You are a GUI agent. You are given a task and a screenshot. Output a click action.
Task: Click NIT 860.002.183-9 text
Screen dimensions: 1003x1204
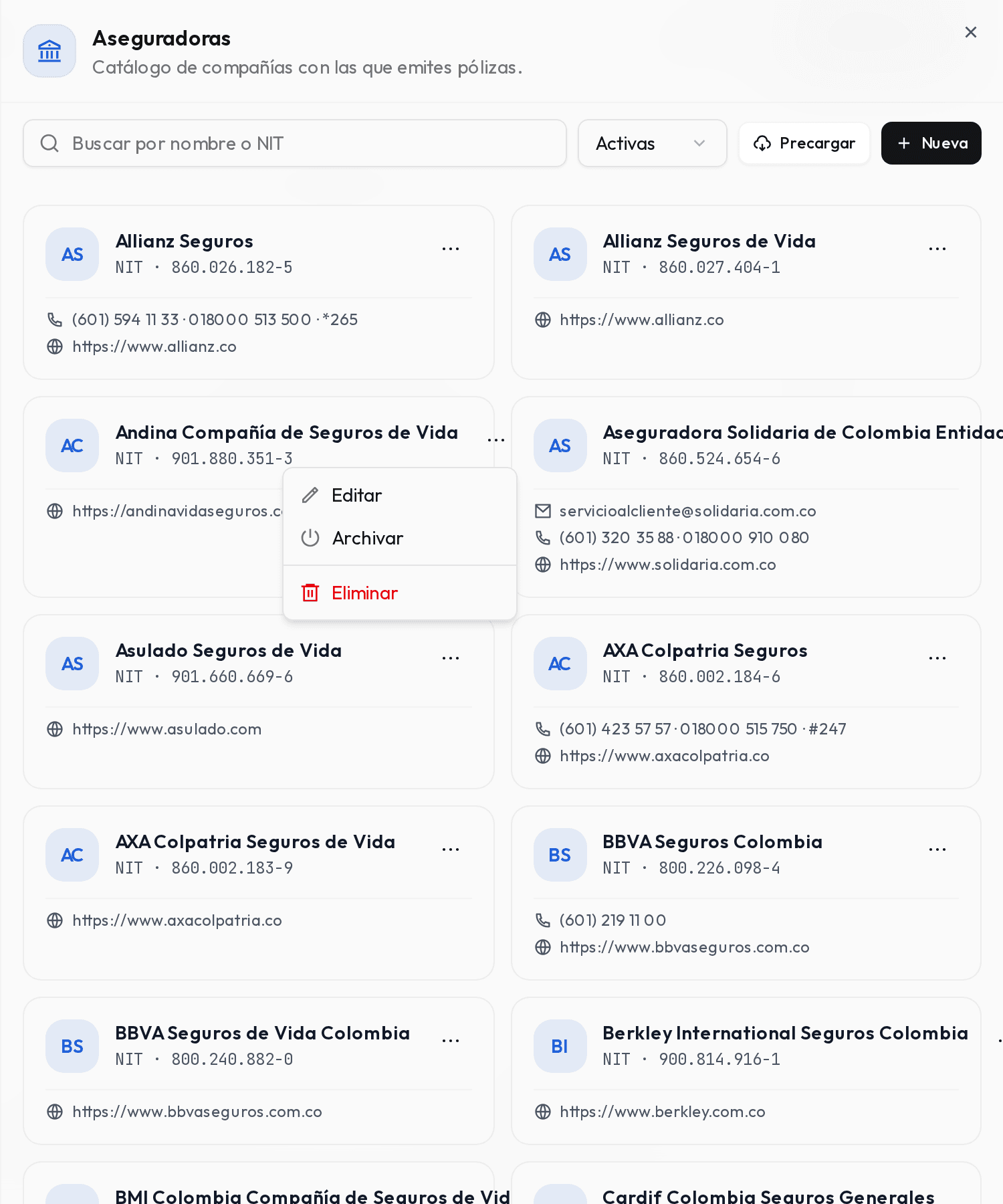click(204, 868)
